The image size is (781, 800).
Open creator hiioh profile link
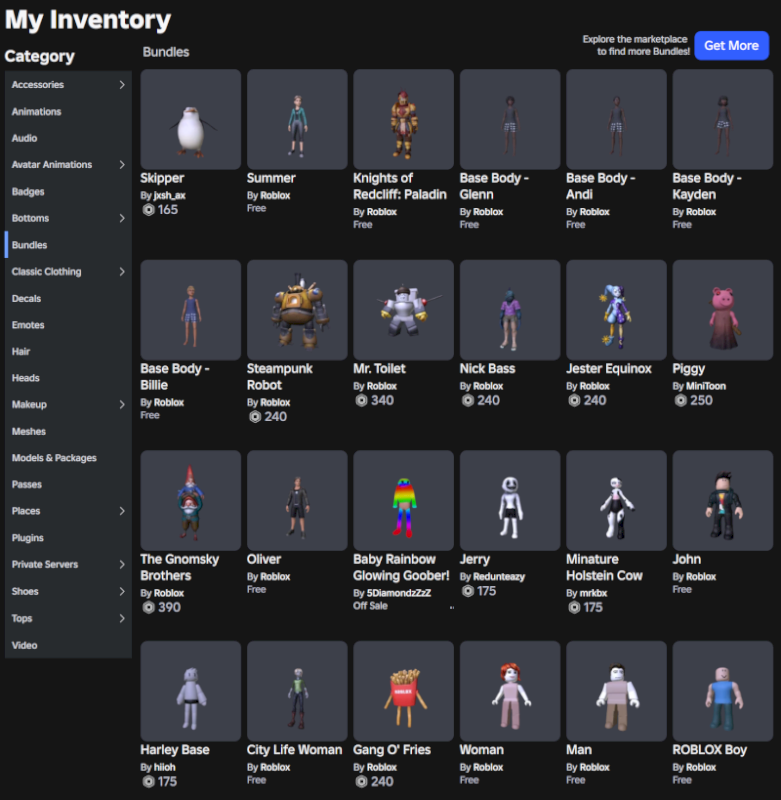pyautogui.click(x=164, y=767)
